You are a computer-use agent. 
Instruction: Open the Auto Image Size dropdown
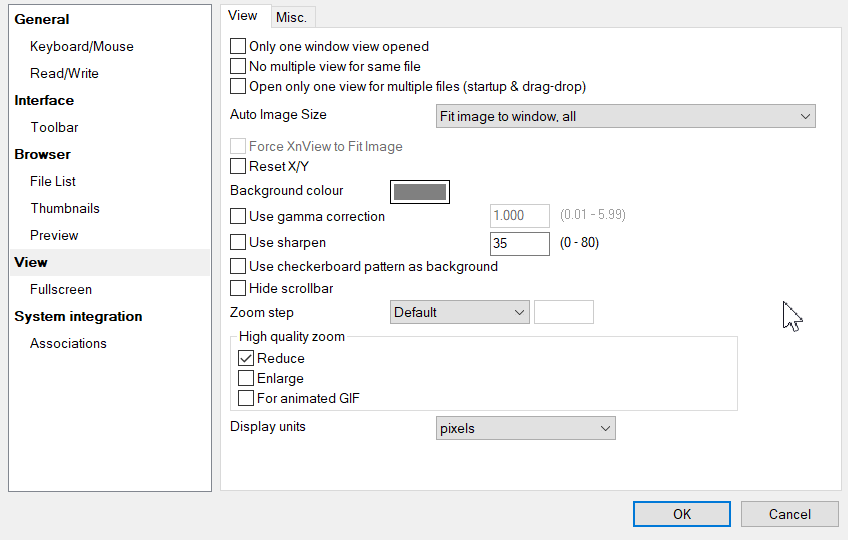627,117
